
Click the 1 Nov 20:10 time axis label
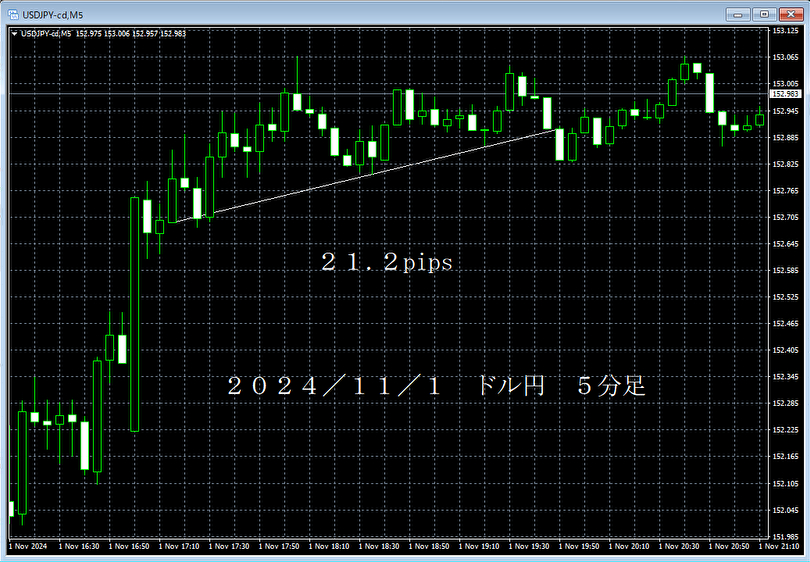(629, 547)
